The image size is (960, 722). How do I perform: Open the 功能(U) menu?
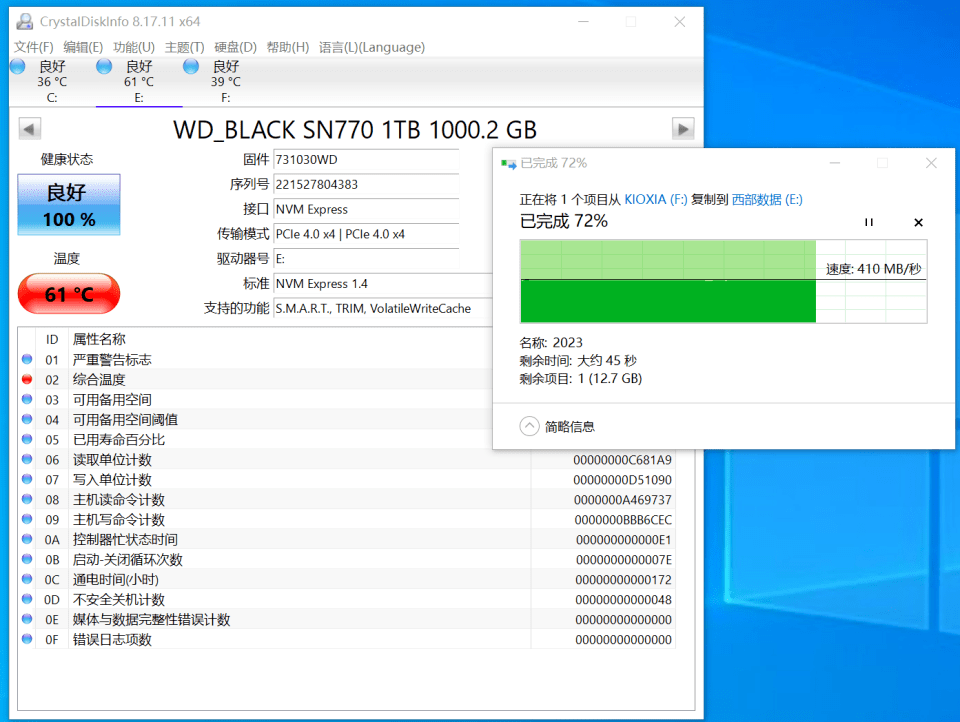(133, 47)
